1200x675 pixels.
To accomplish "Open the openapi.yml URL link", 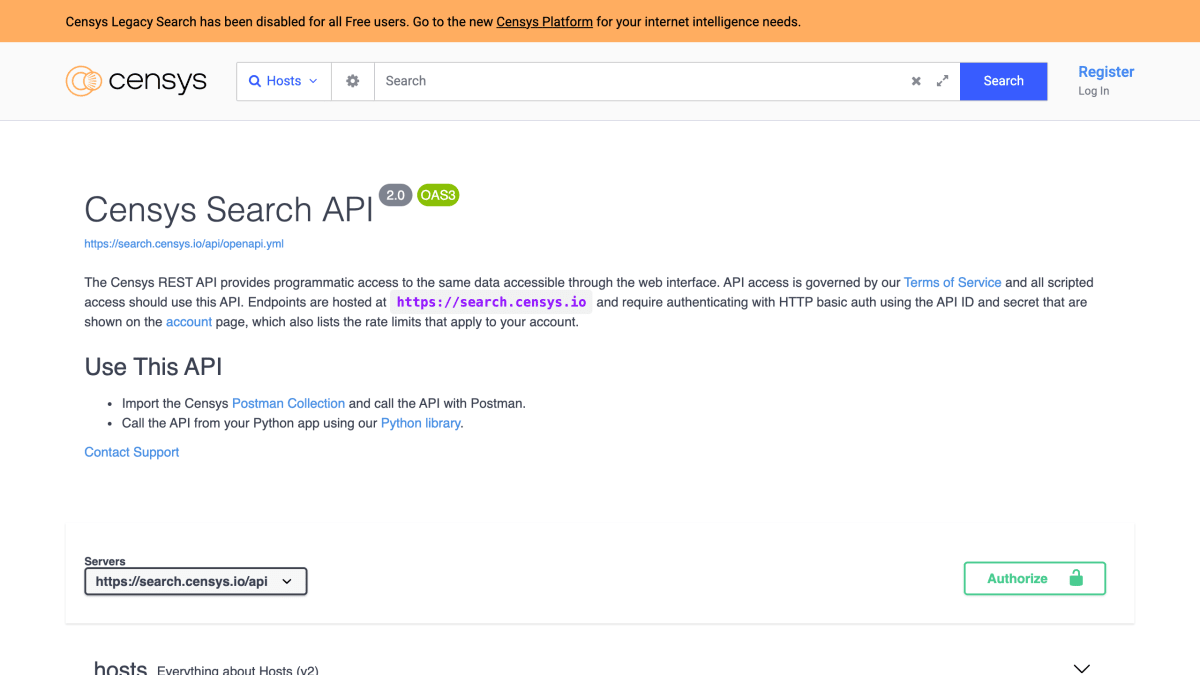I will click(184, 243).
